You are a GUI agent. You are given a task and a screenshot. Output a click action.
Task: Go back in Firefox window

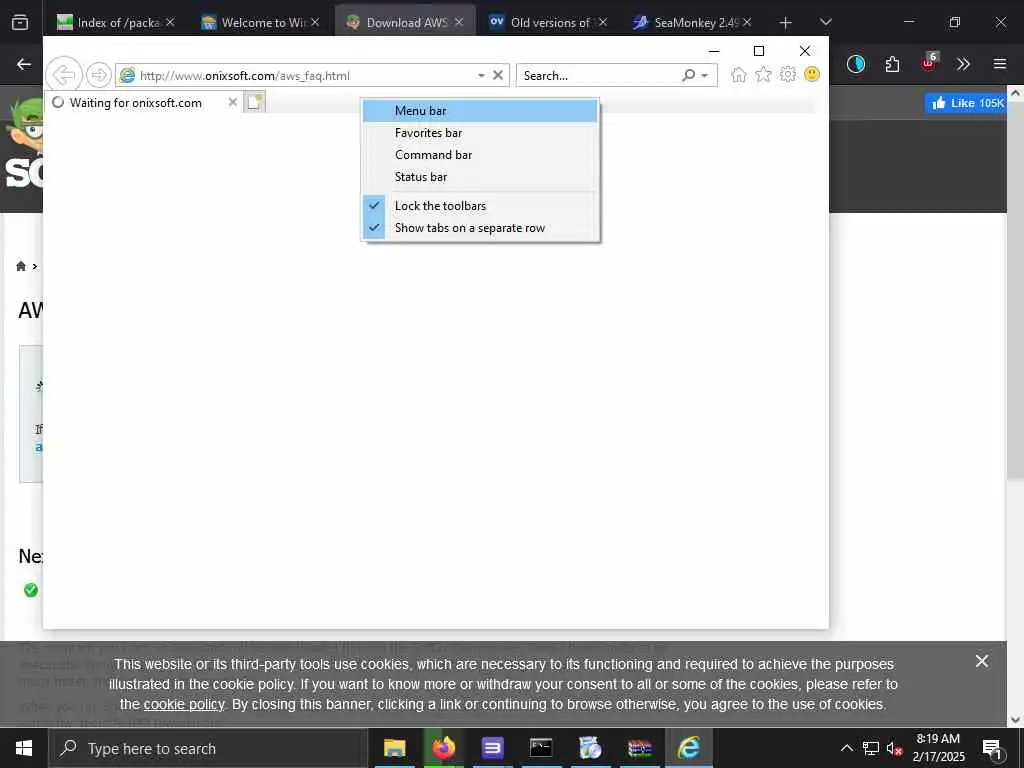(24, 64)
